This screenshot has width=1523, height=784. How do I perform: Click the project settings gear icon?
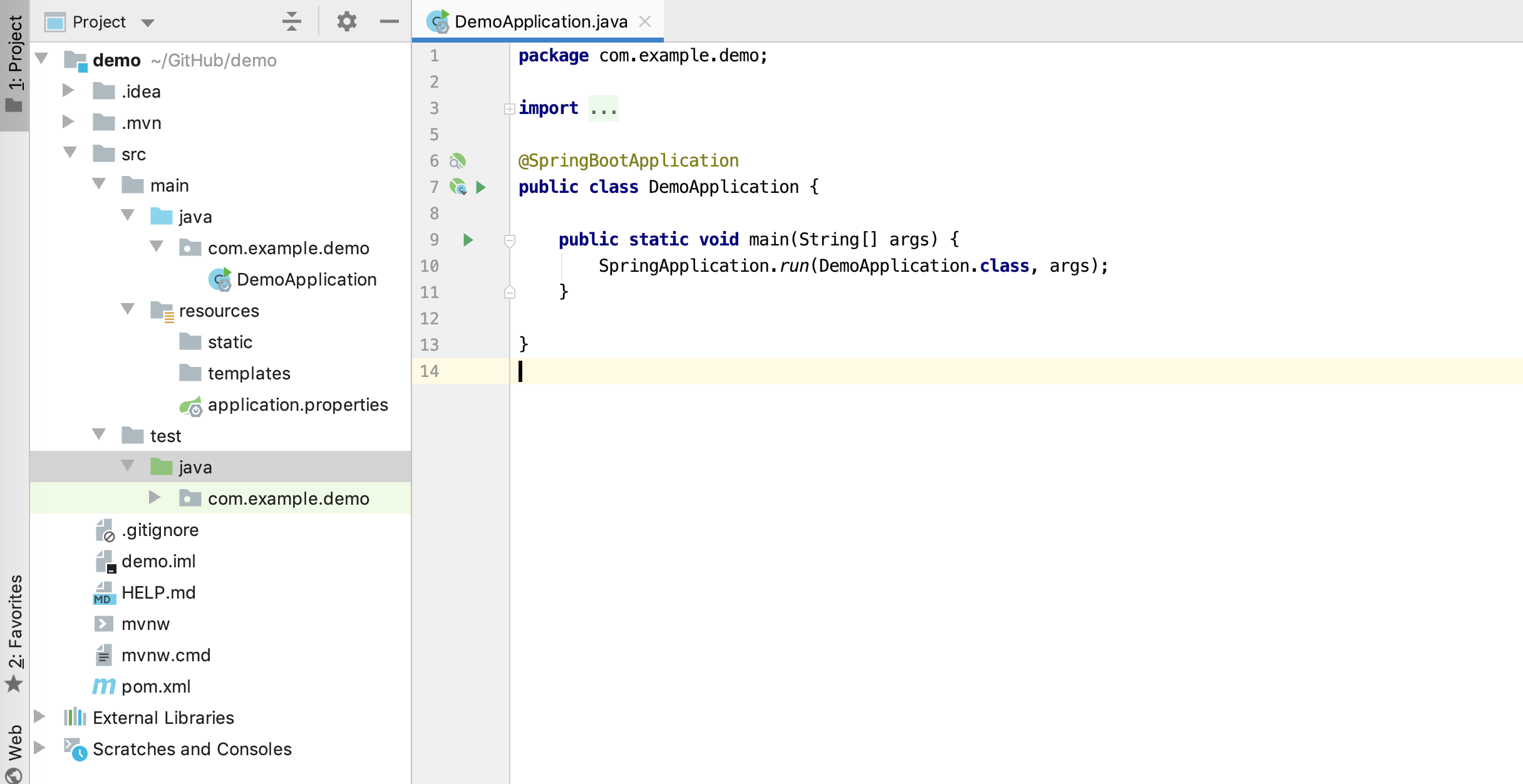click(x=346, y=22)
